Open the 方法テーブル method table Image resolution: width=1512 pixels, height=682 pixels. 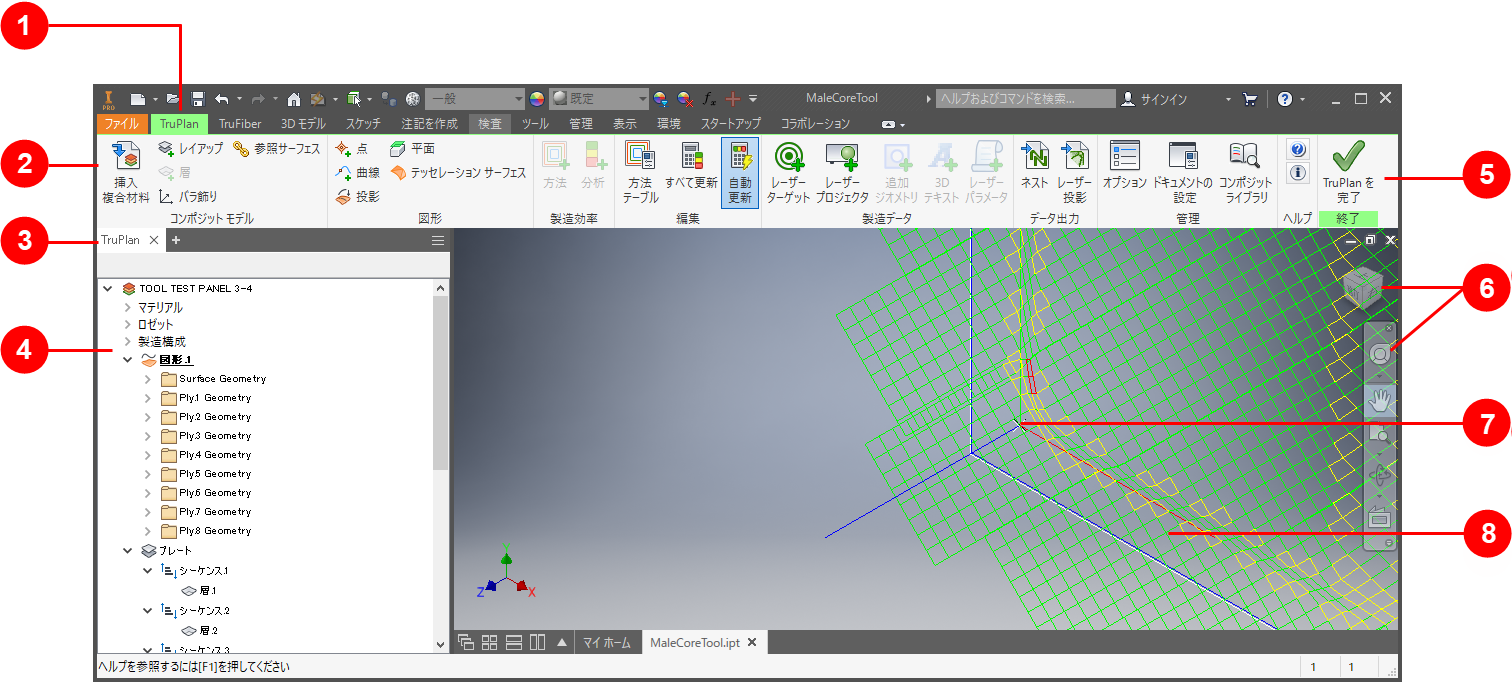tap(640, 171)
